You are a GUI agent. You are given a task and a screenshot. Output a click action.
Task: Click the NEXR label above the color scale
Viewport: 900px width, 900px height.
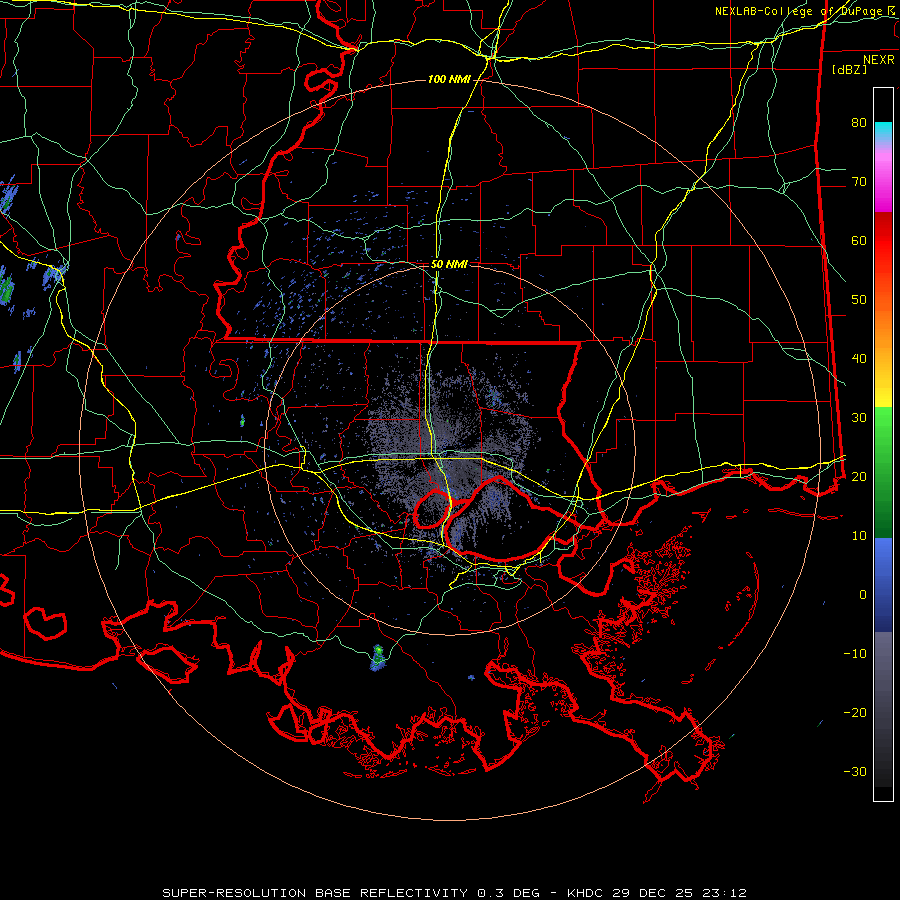(x=879, y=60)
